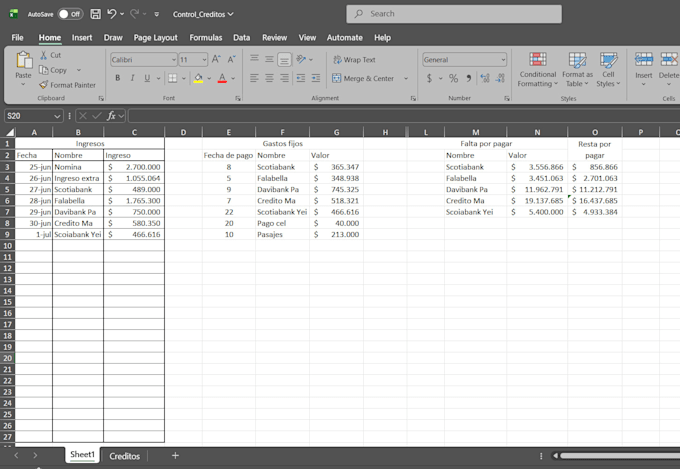Click in the Search box
The height and width of the screenshot is (469, 680).
point(454,14)
